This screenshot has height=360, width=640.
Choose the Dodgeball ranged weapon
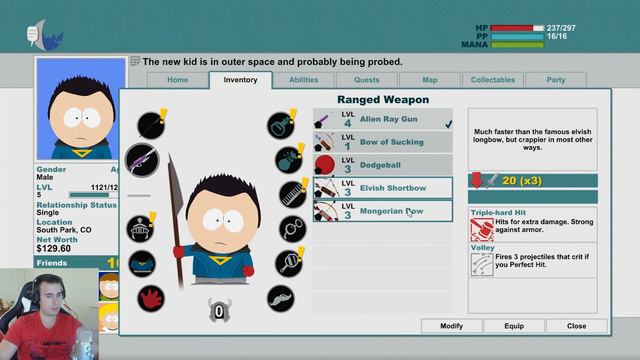(x=383, y=165)
